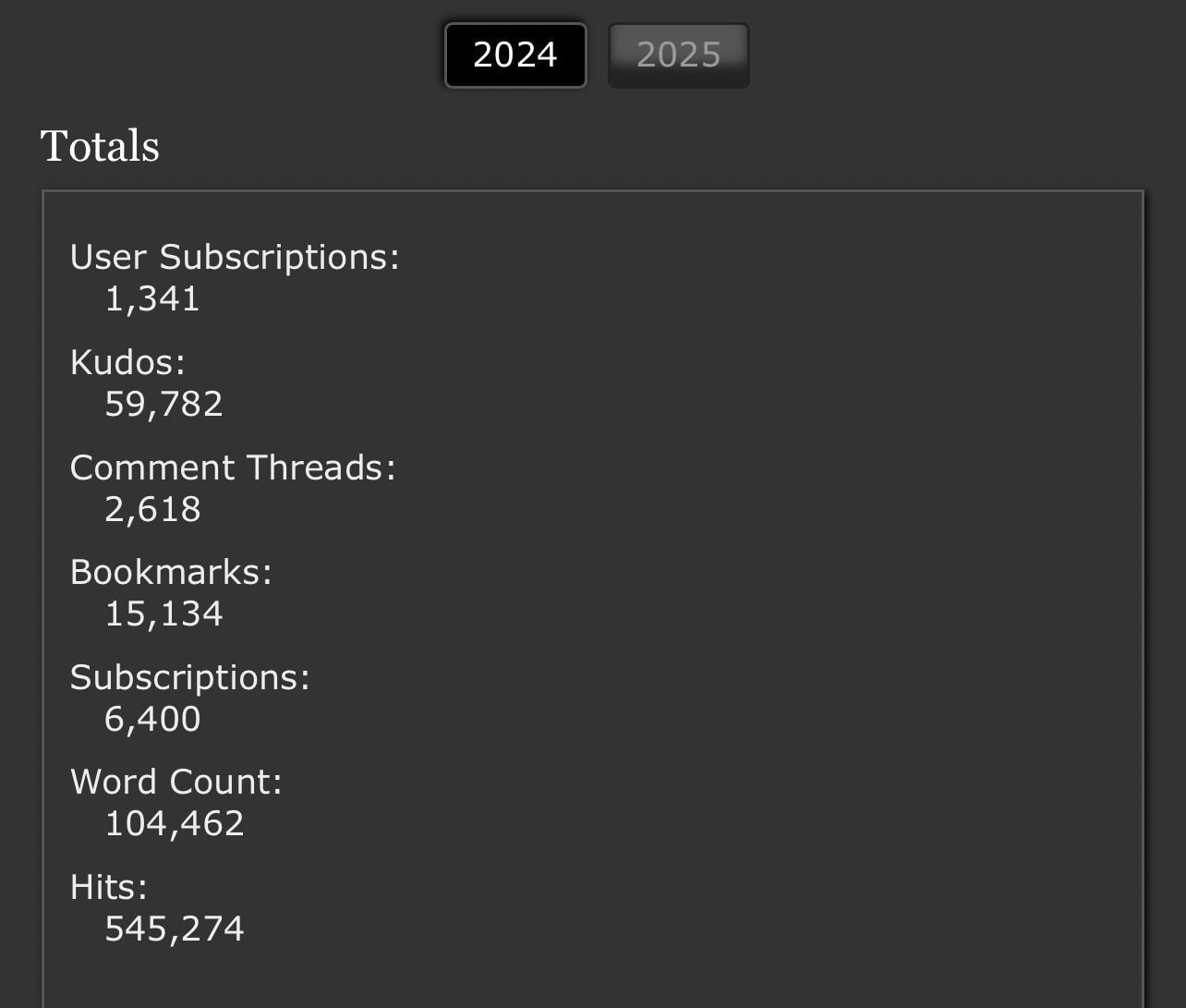Click the Comment Threads label
The width and height of the screenshot is (1186, 1008).
click(x=233, y=468)
